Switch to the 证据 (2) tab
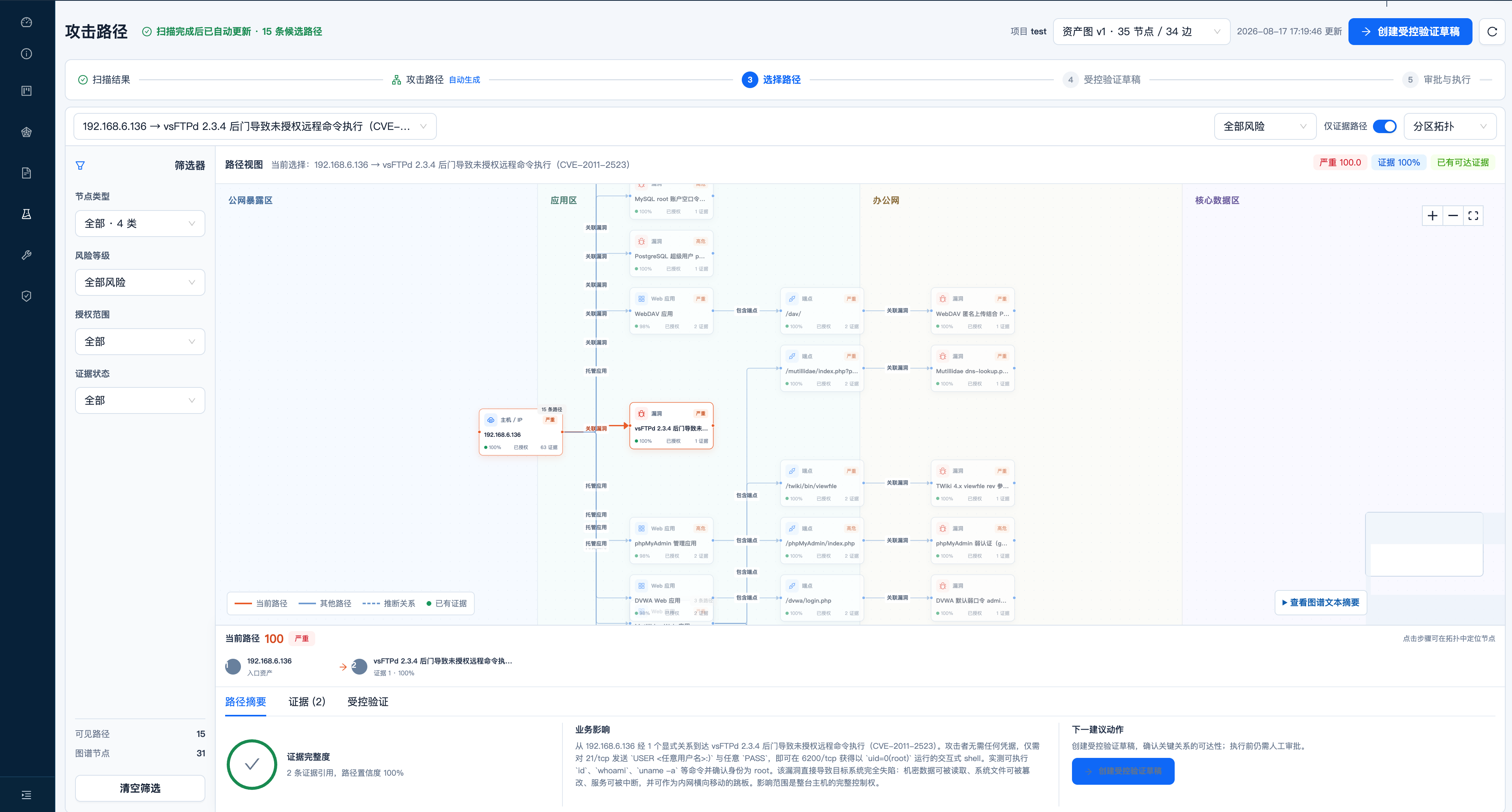The width and height of the screenshot is (1512, 812). [x=307, y=702]
